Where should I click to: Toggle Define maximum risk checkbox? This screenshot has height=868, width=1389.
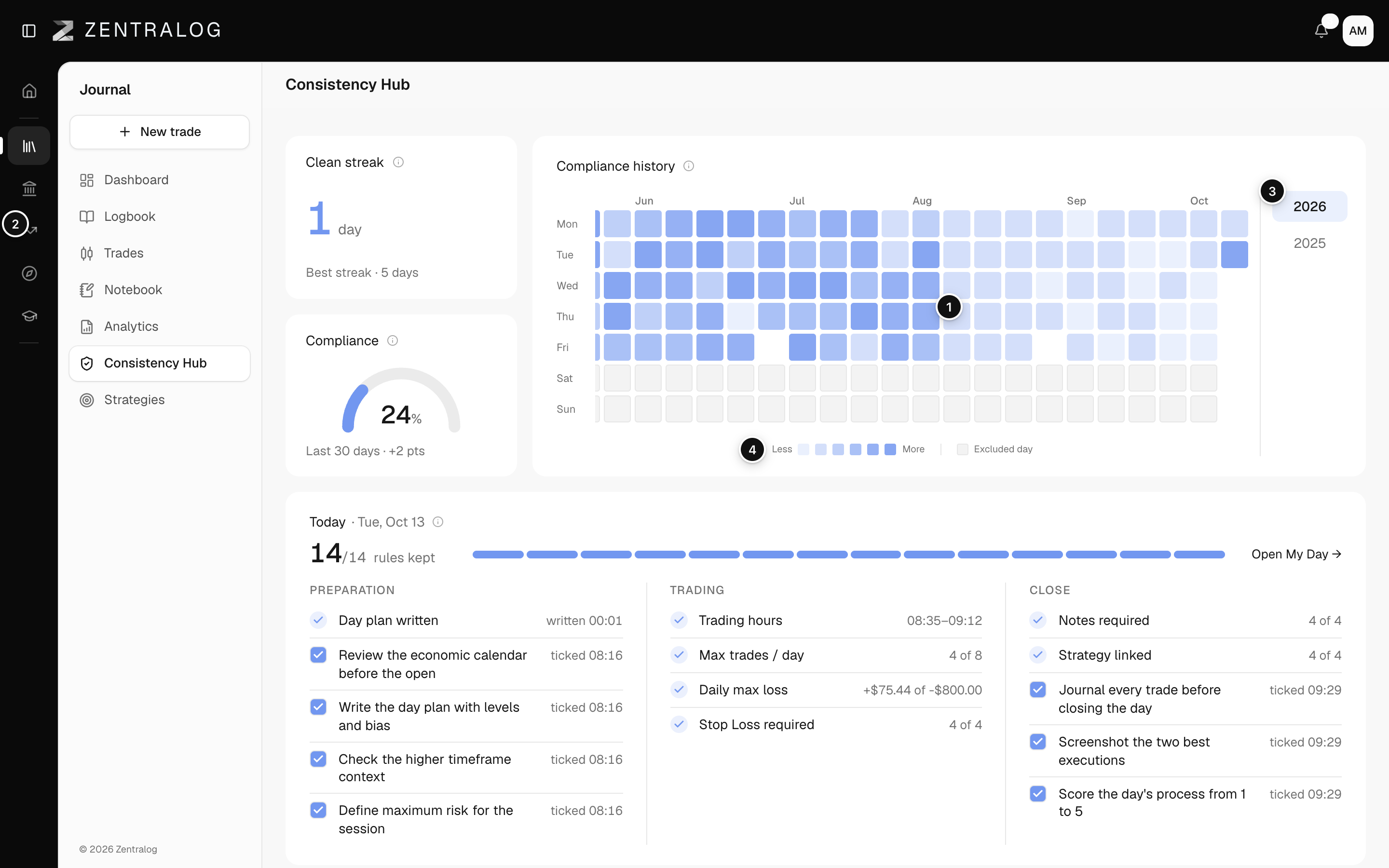pos(318,810)
